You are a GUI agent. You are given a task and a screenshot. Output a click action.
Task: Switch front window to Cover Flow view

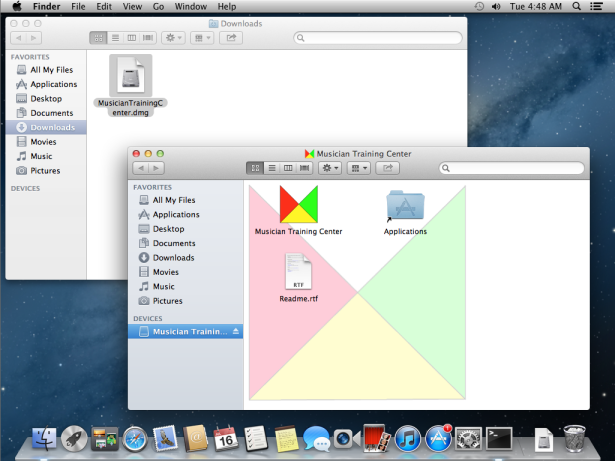[x=304, y=168]
